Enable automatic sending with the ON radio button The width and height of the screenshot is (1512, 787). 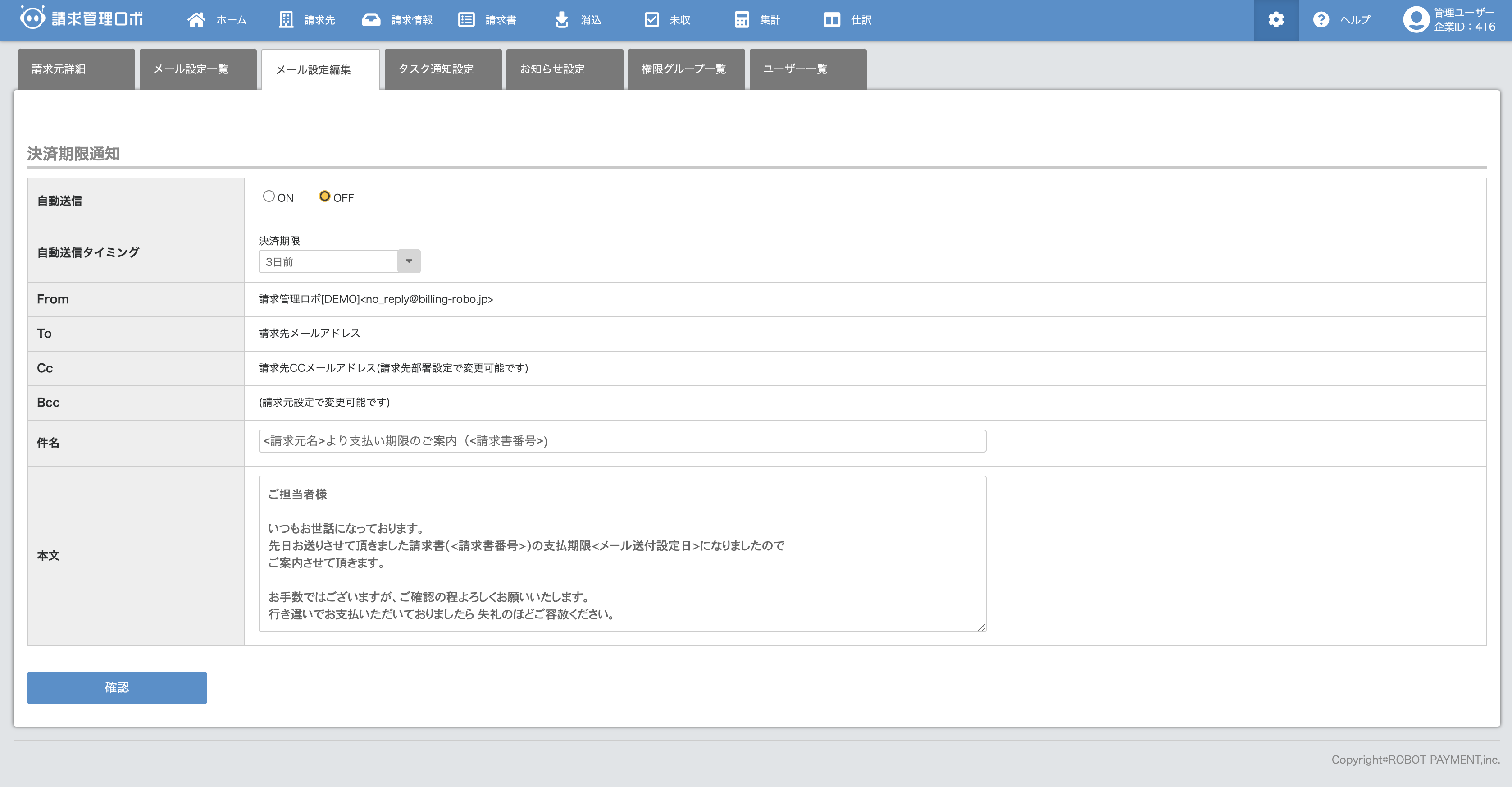coord(269,196)
